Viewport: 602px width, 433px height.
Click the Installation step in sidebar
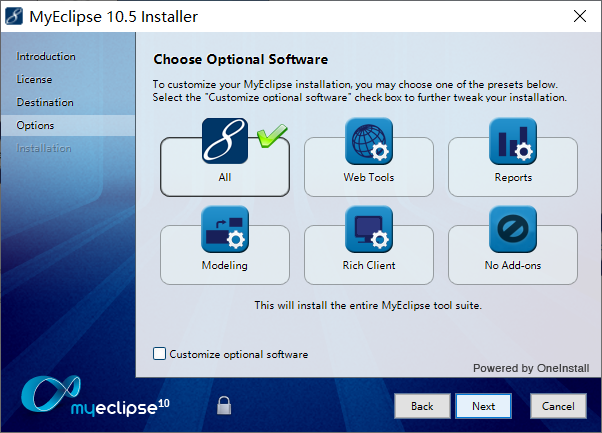point(44,148)
